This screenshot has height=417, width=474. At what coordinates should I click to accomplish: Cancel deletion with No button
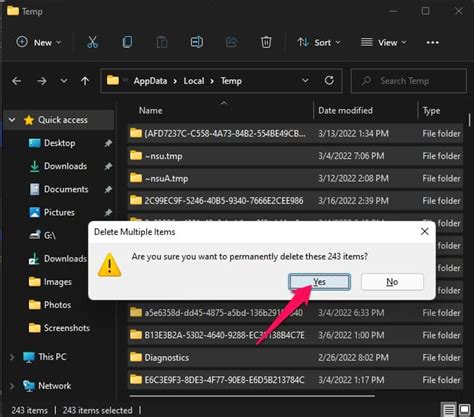(x=392, y=282)
